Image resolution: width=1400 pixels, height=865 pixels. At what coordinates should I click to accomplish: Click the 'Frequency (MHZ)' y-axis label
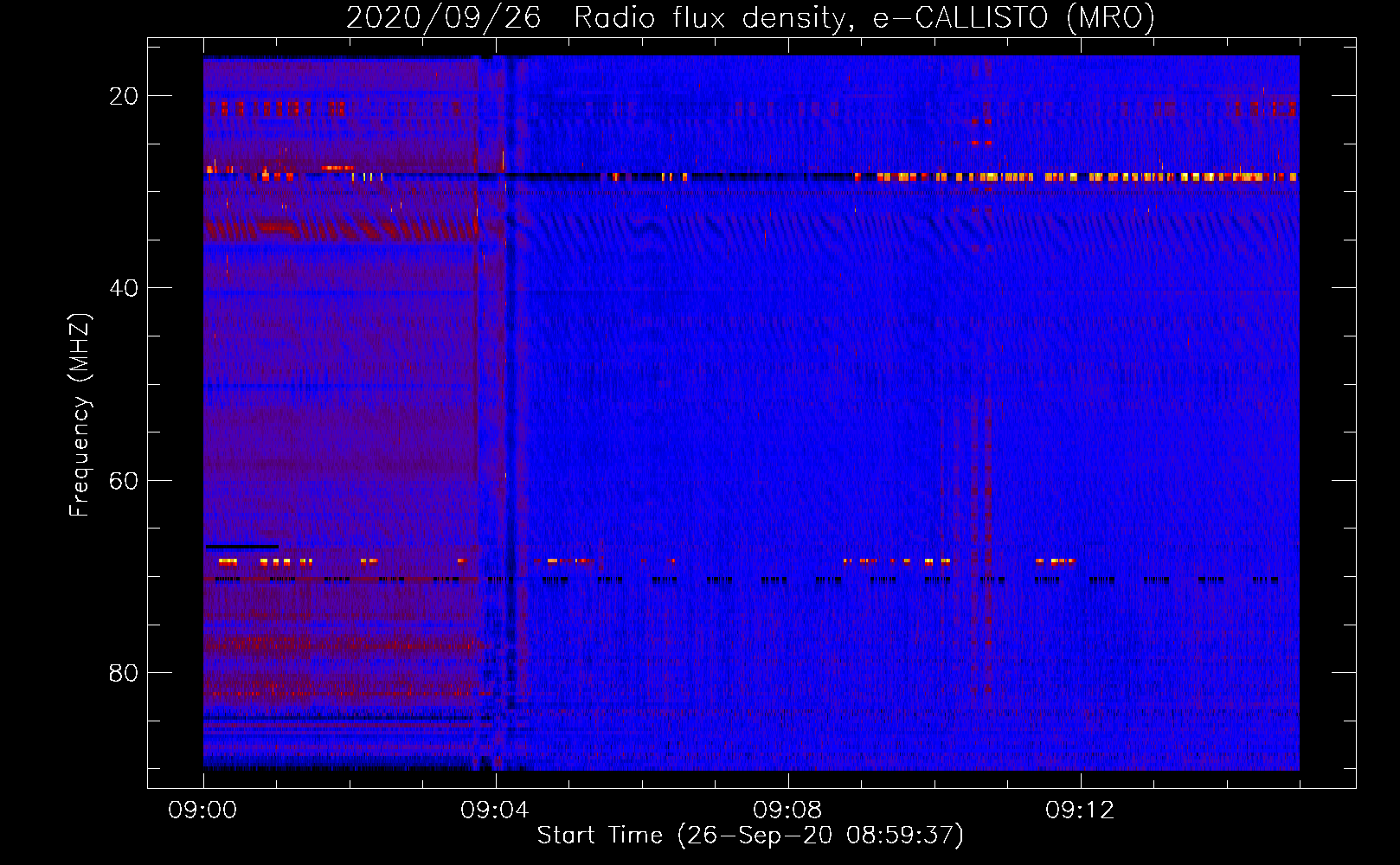coord(80,415)
